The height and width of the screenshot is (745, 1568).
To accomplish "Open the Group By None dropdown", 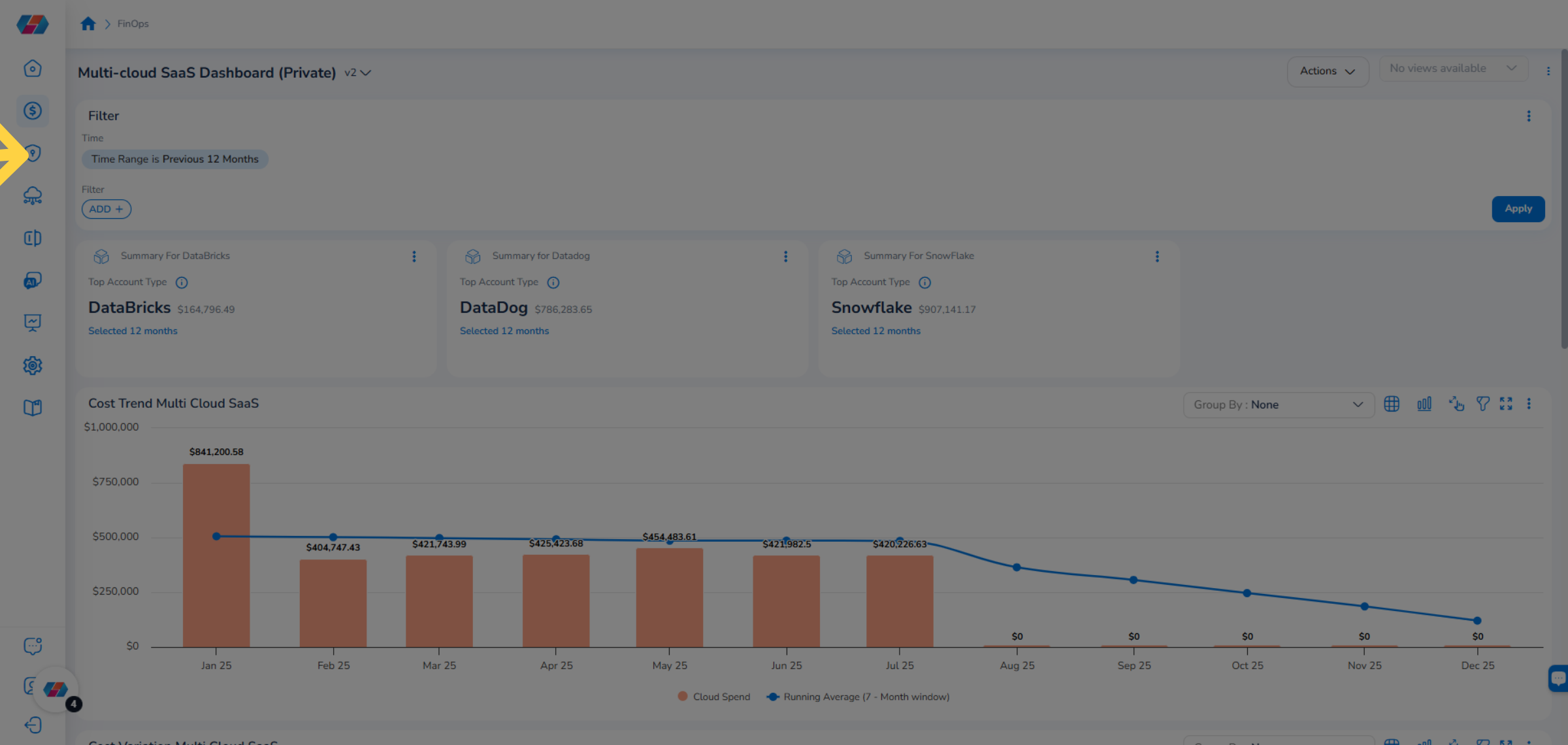I will point(1278,404).
